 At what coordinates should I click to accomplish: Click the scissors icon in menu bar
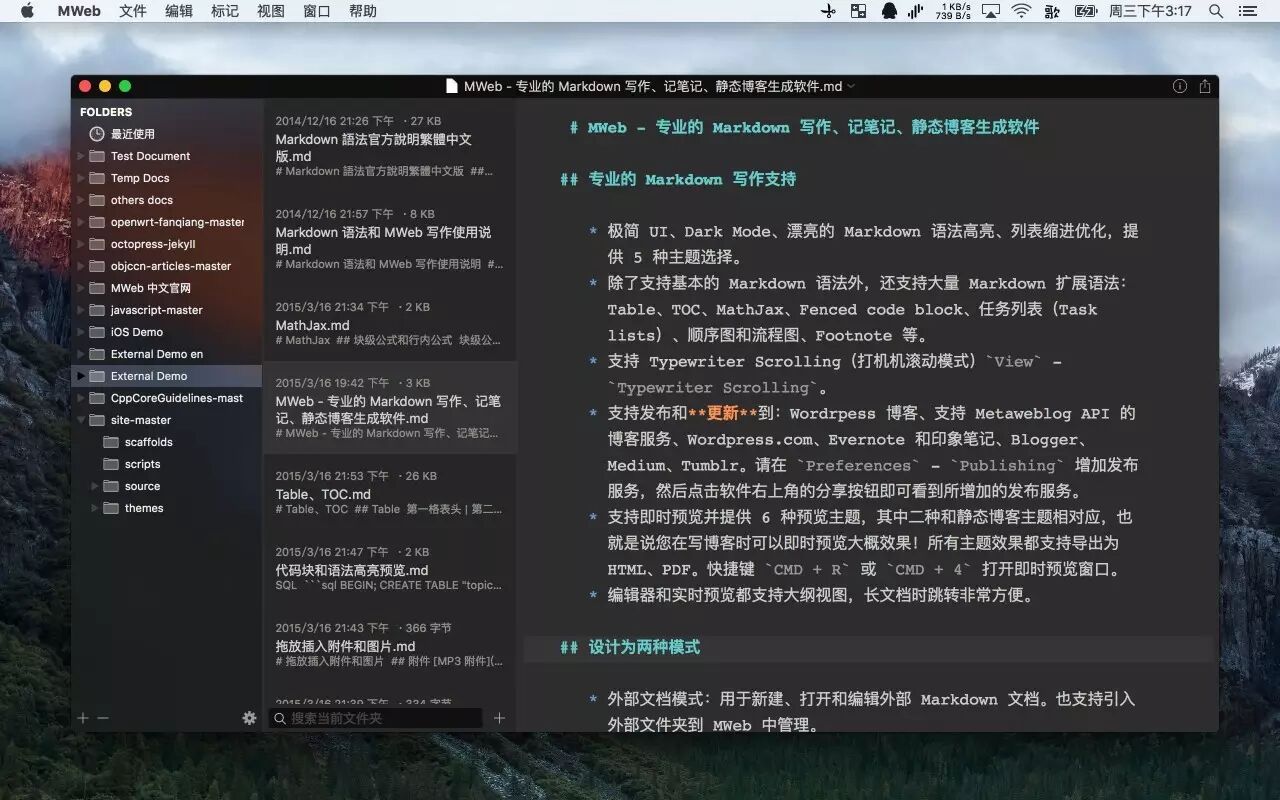pyautogui.click(x=828, y=11)
